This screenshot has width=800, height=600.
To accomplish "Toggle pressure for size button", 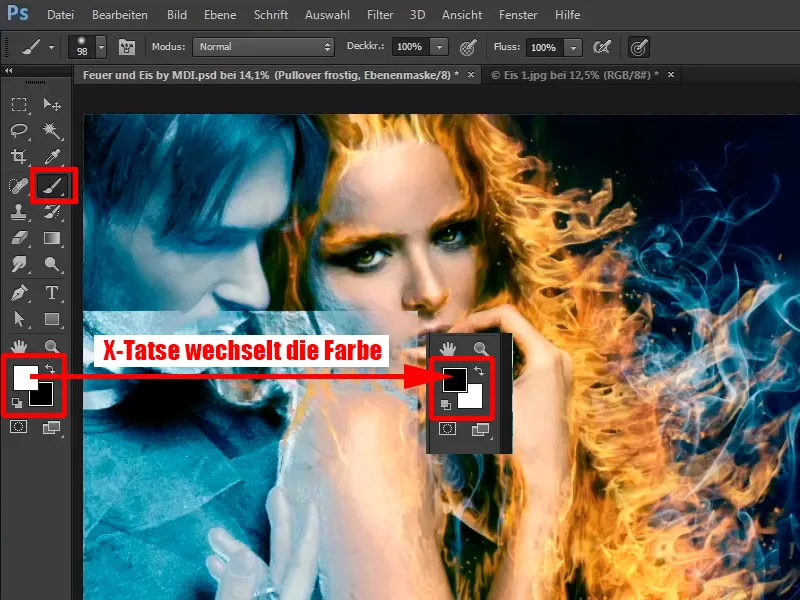I will [x=639, y=47].
